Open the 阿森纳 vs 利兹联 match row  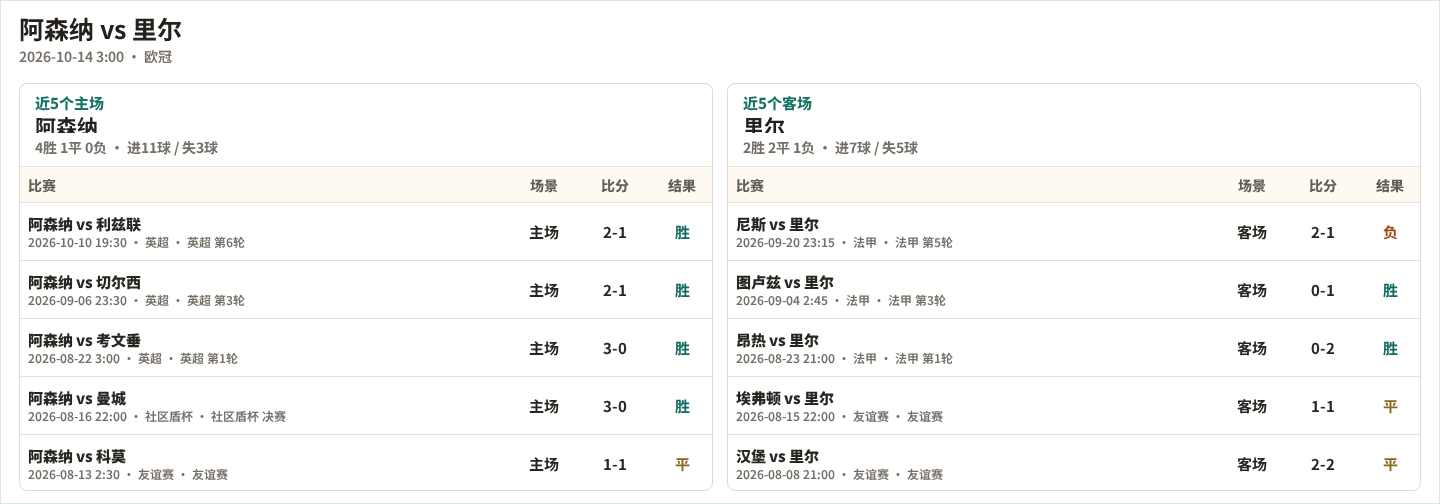(366, 232)
